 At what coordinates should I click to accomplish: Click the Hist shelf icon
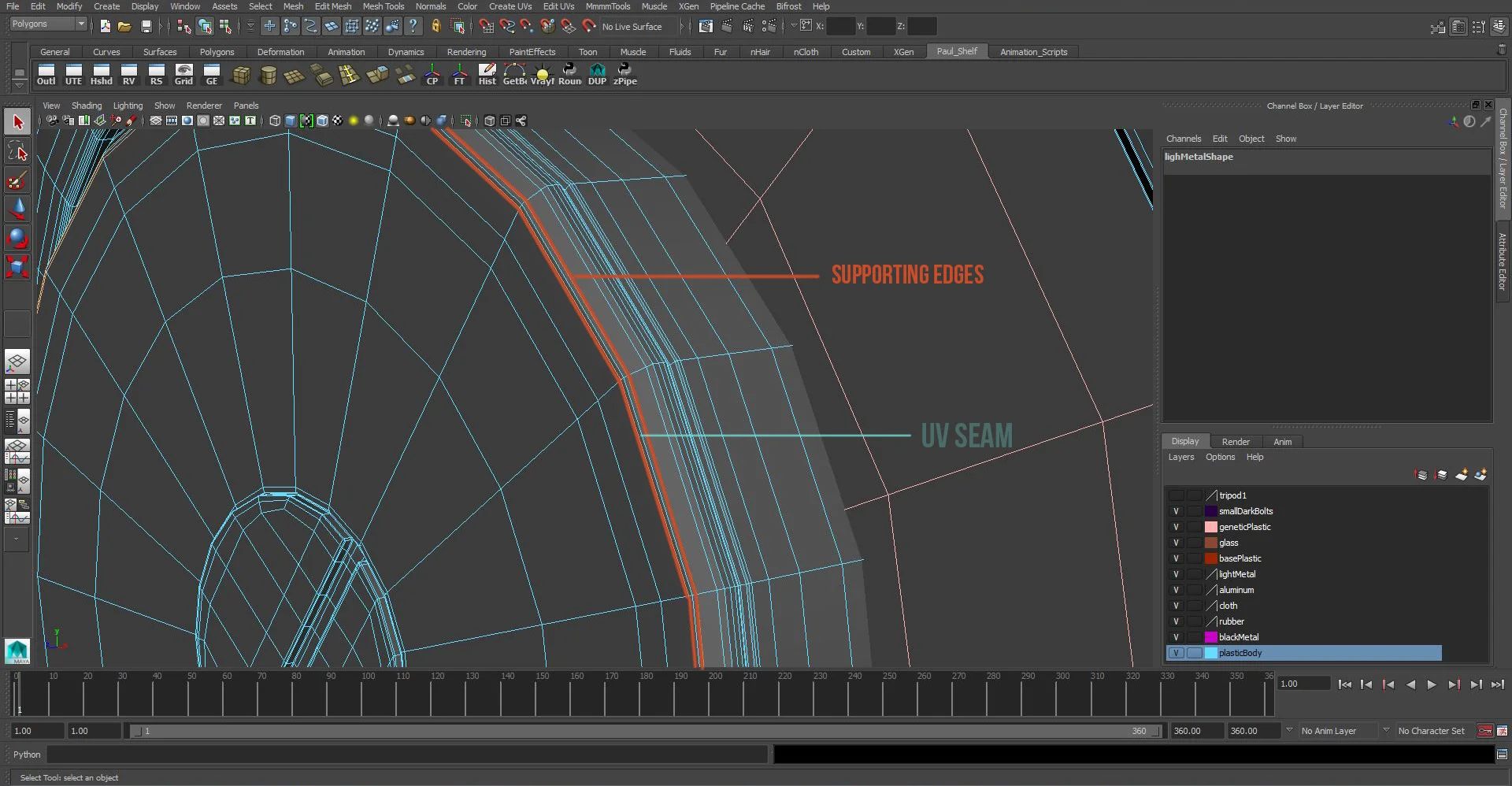point(487,75)
